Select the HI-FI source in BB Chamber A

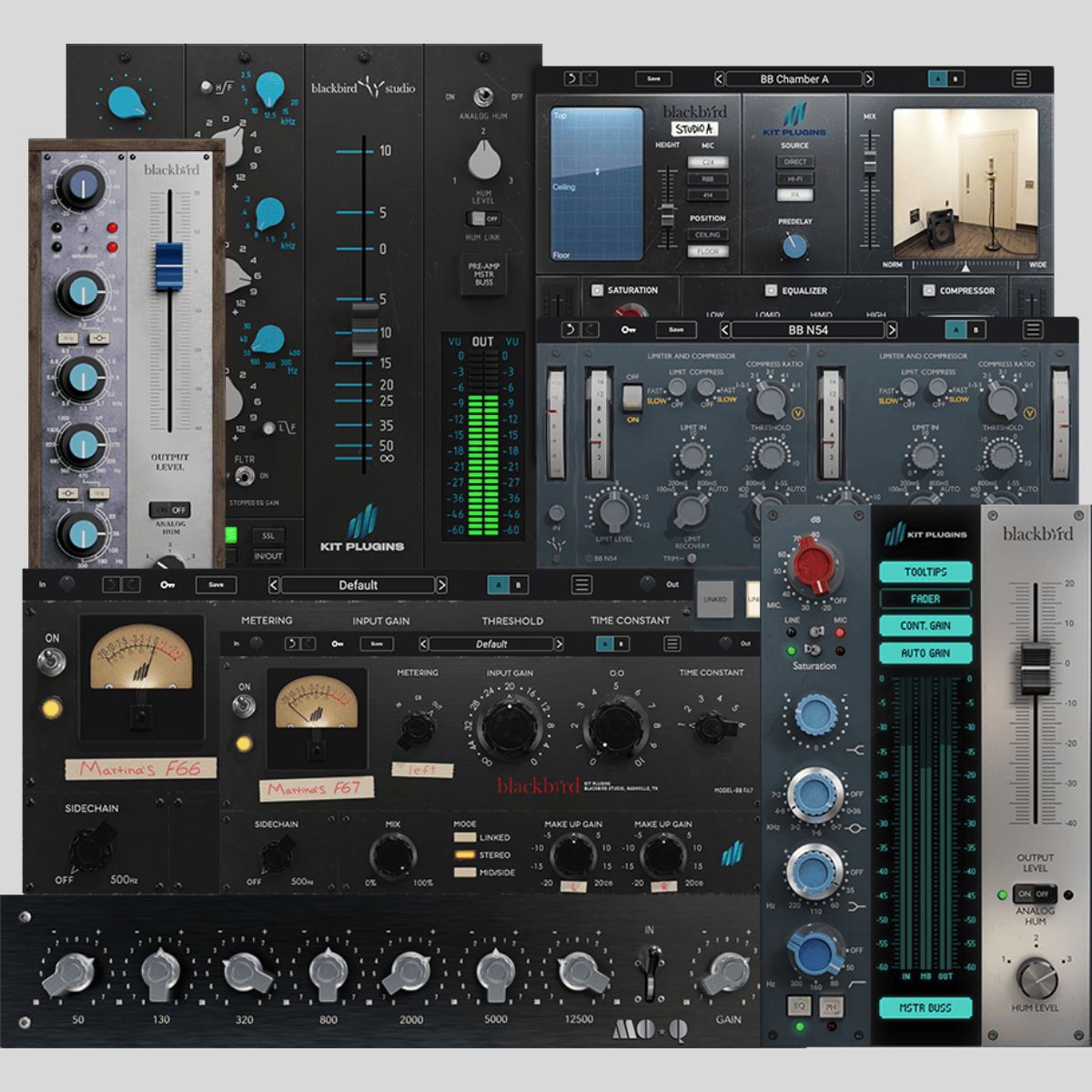794,178
